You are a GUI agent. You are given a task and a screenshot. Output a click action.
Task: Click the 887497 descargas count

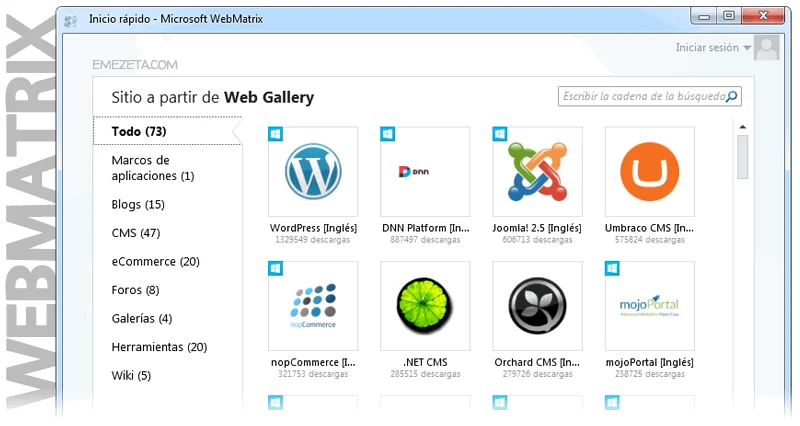[x=425, y=240]
